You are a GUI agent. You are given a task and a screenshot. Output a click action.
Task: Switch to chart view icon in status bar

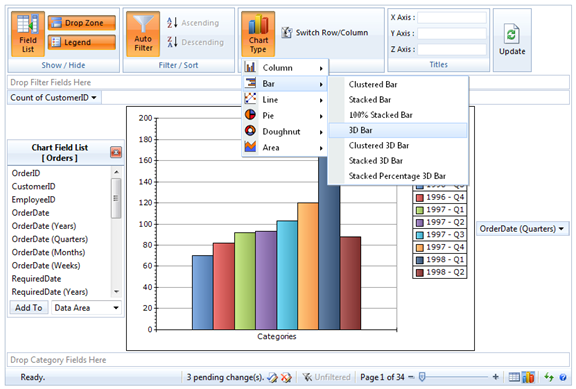click(529, 377)
